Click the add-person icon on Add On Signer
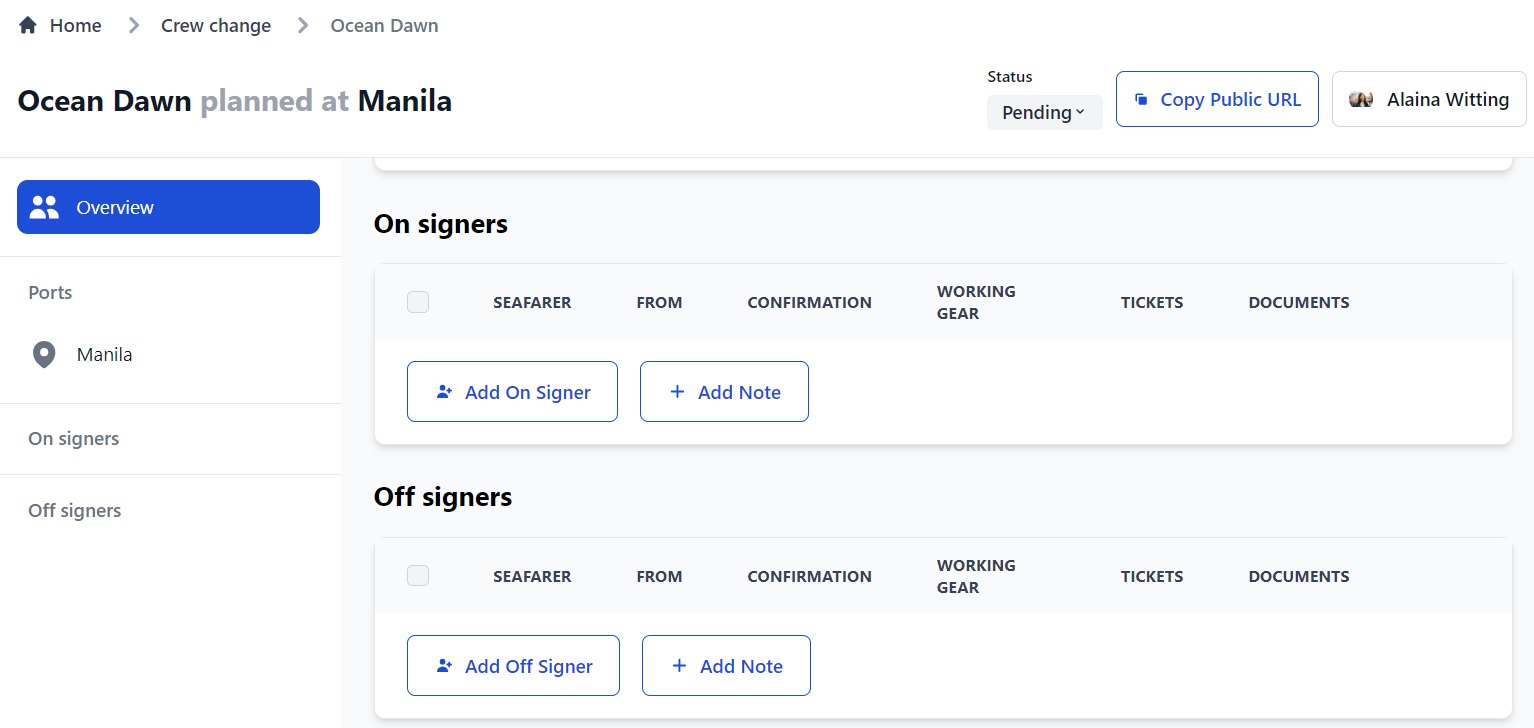The image size is (1534, 728). (x=445, y=392)
